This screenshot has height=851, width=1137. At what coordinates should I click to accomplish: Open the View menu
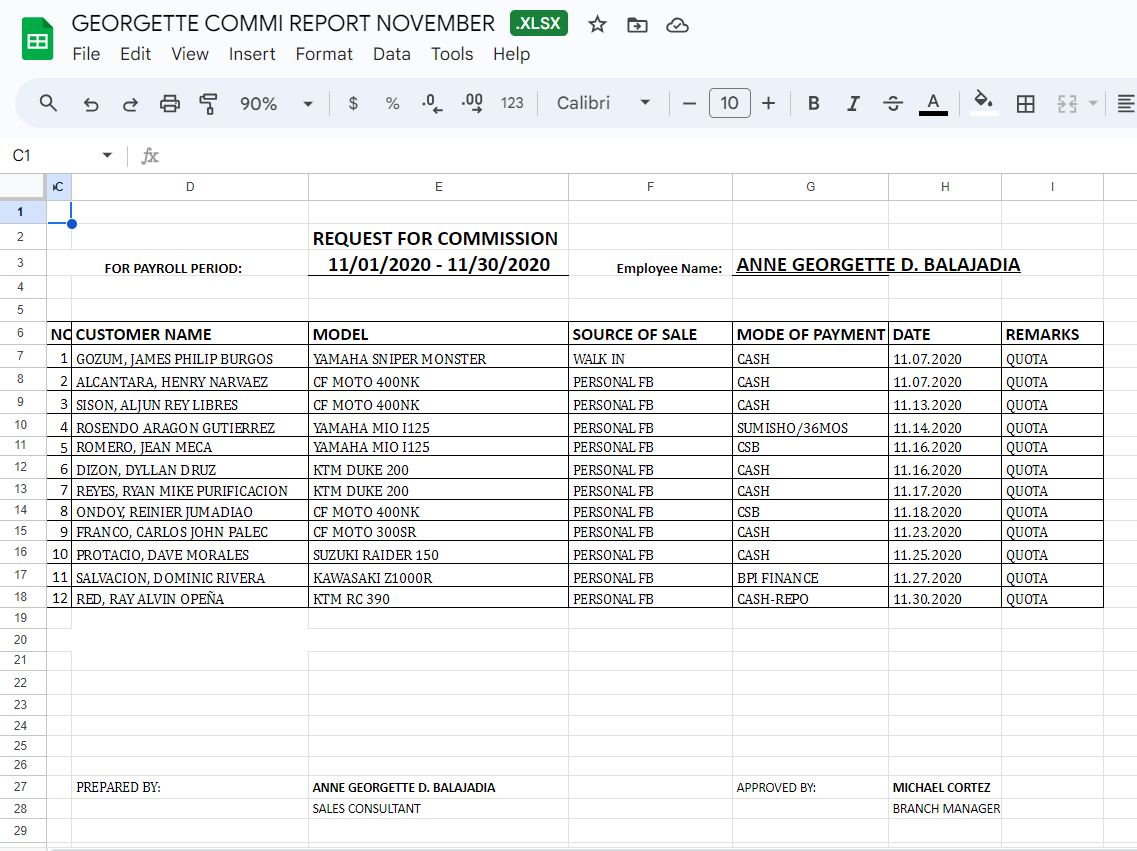[190, 54]
